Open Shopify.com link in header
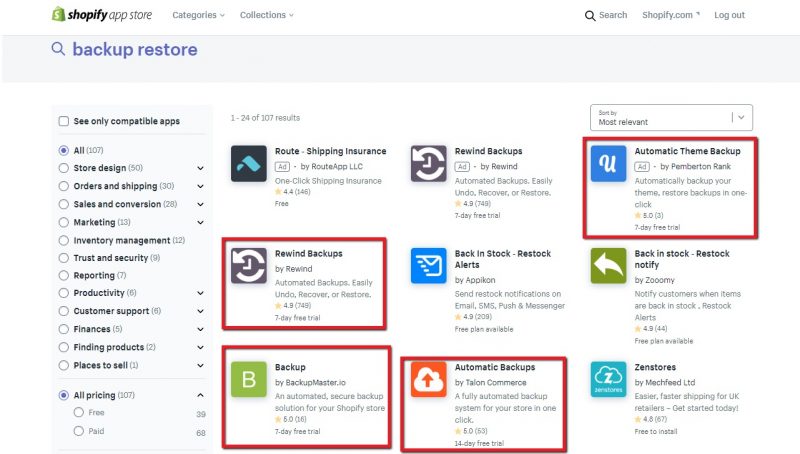 [x=671, y=15]
